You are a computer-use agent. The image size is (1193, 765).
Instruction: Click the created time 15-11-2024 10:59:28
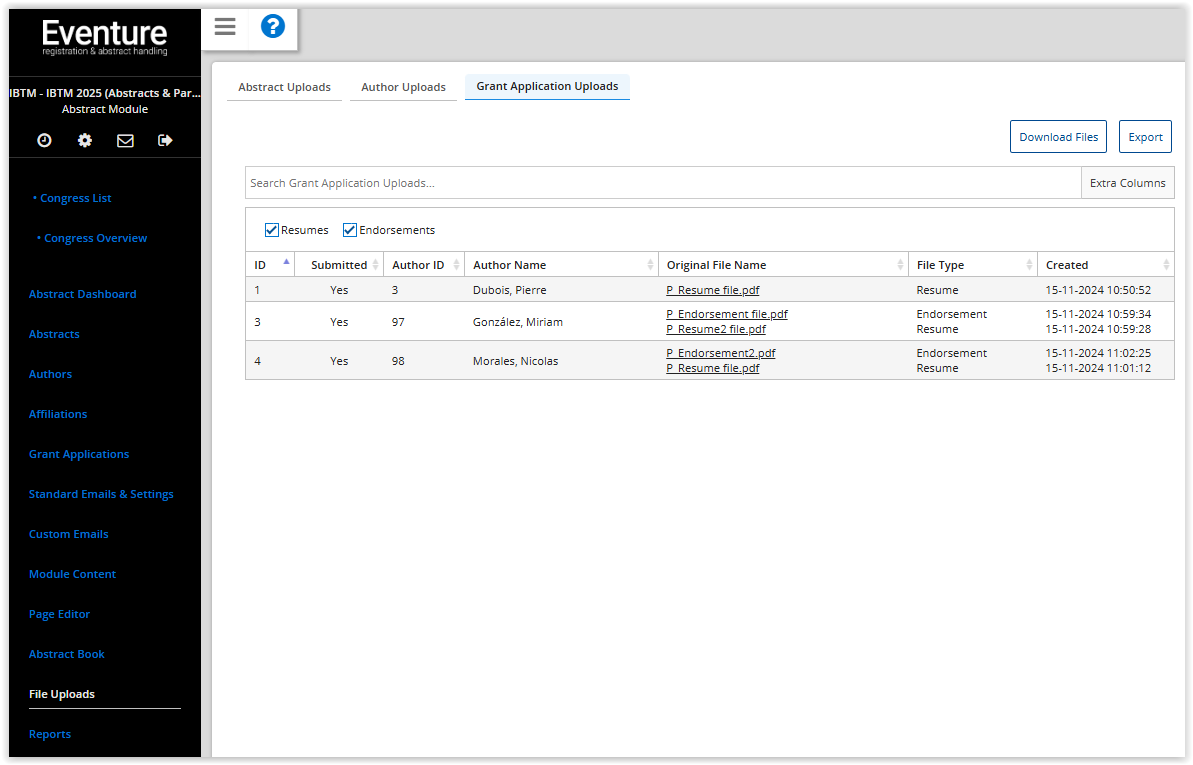click(1098, 329)
